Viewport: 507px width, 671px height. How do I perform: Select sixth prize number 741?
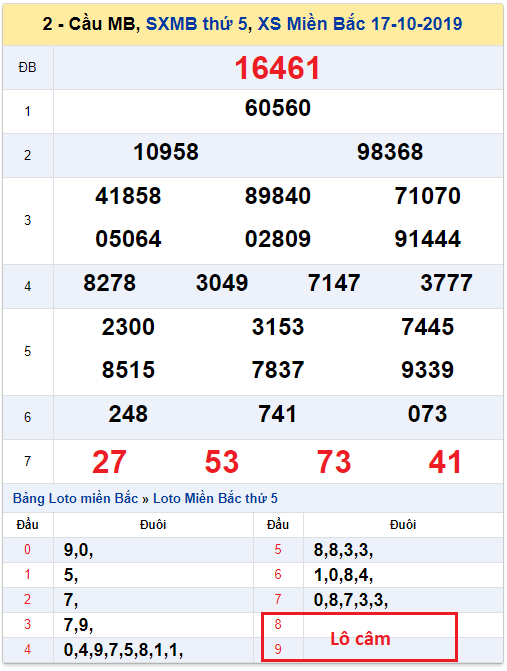(278, 414)
